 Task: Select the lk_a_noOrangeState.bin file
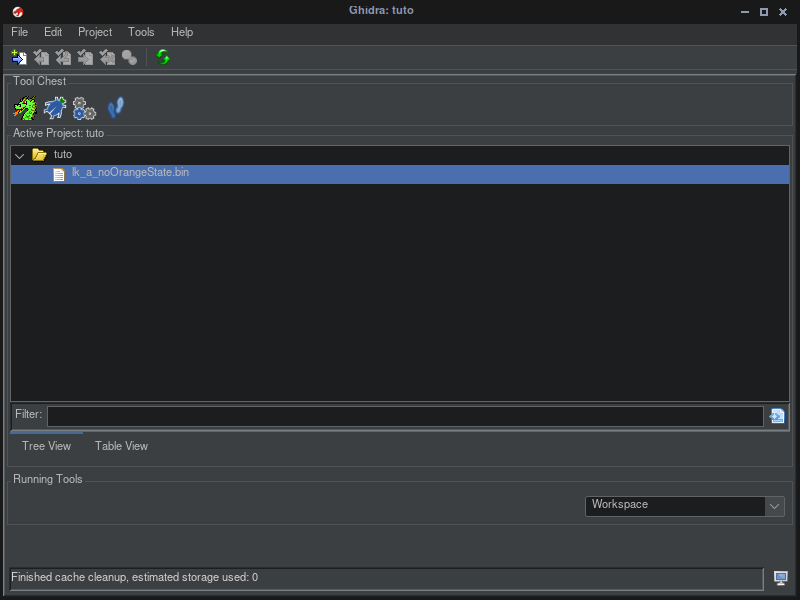pos(130,173)
